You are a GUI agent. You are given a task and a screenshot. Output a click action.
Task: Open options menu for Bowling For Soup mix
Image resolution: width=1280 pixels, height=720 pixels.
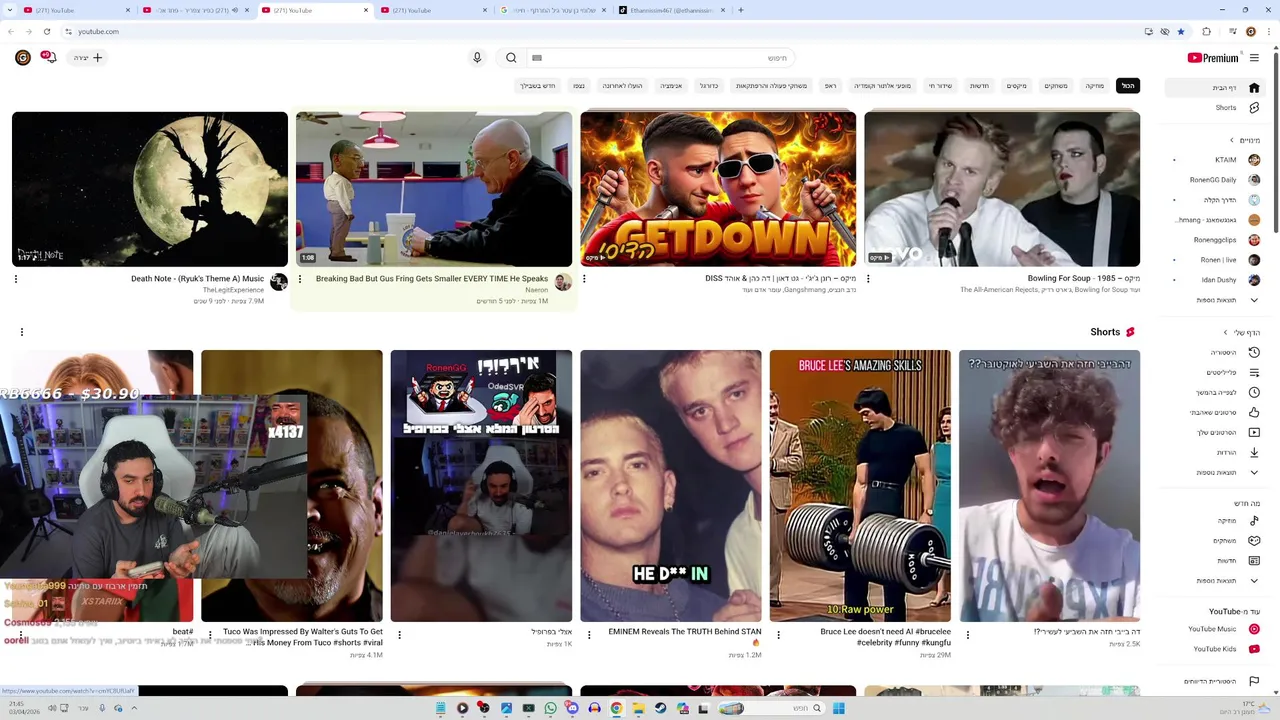[x=868, y=279]
